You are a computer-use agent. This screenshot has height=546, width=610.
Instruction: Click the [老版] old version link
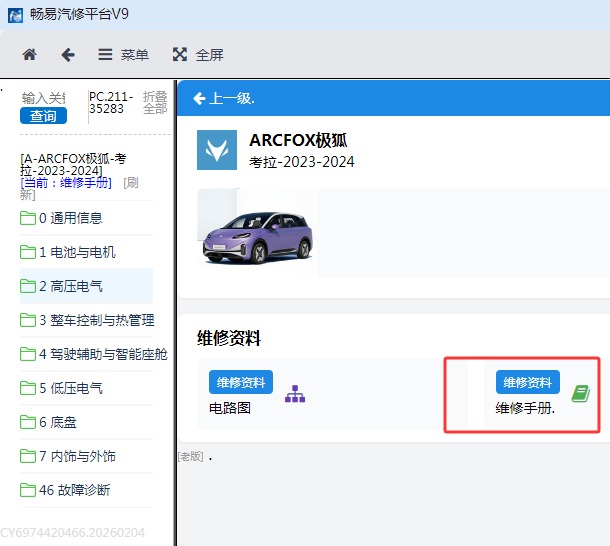coord(191,456)
